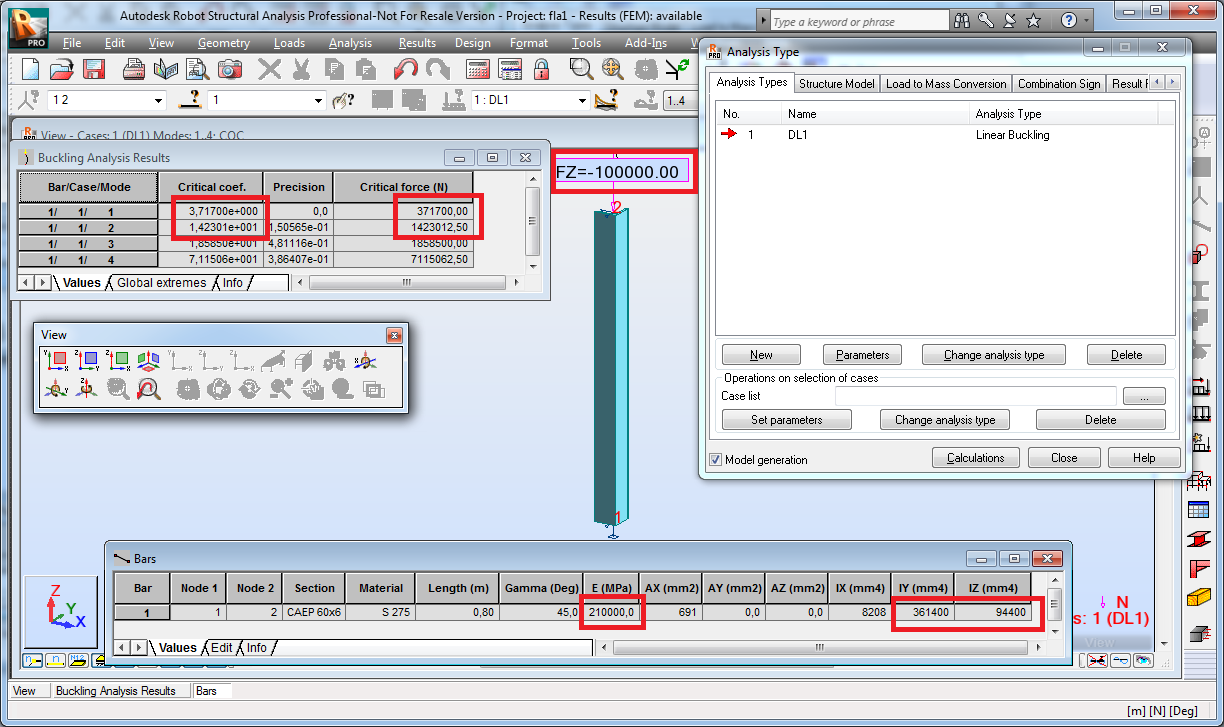
Task: Click inside the Case list input field
Action: (x=975, y=396)
